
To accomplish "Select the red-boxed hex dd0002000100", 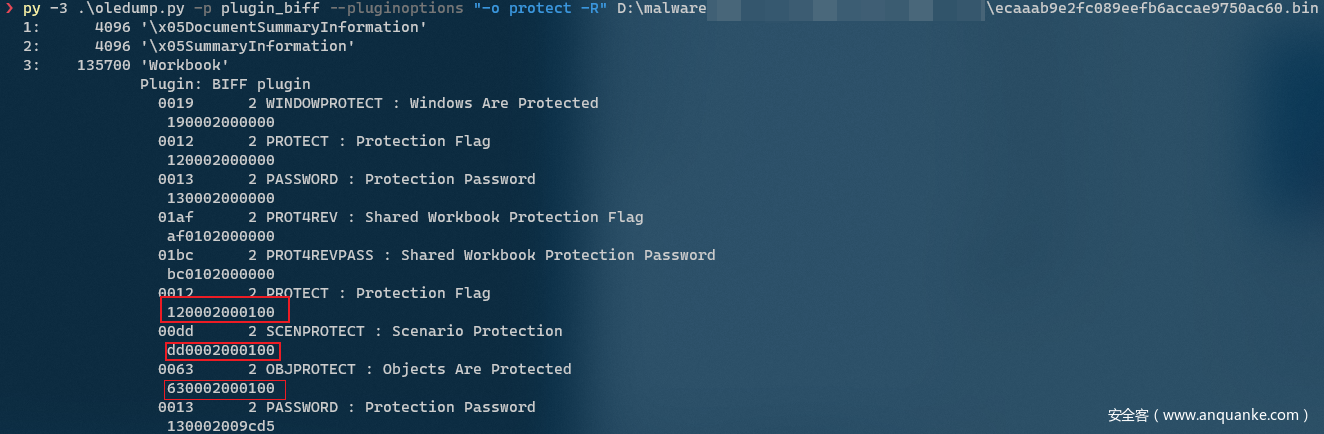I will click(x=222, y=350).
